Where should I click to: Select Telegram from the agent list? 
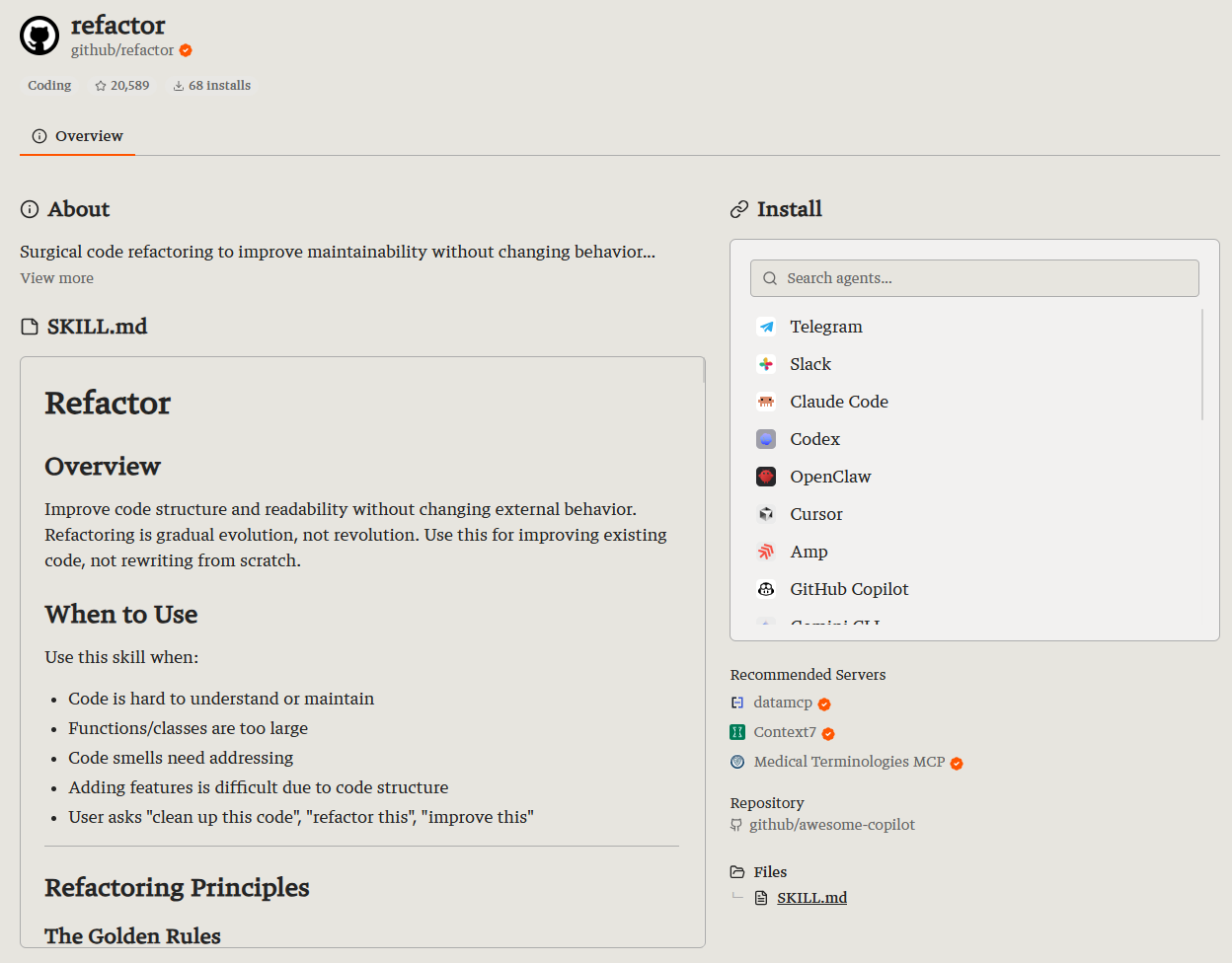[x=826, y=327]
